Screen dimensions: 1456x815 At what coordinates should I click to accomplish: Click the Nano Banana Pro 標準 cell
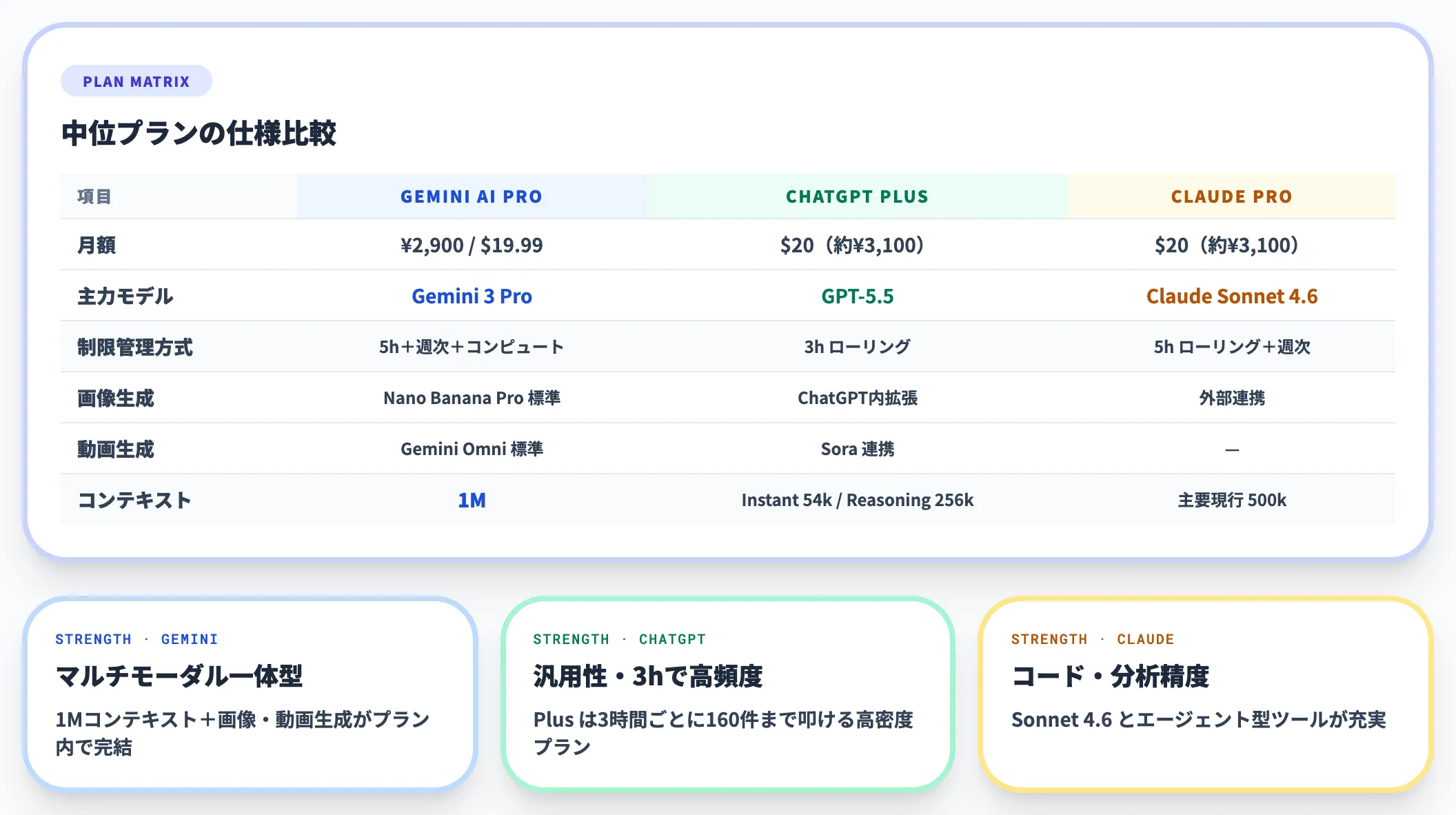pyautogui.click(x=472, y=398)
